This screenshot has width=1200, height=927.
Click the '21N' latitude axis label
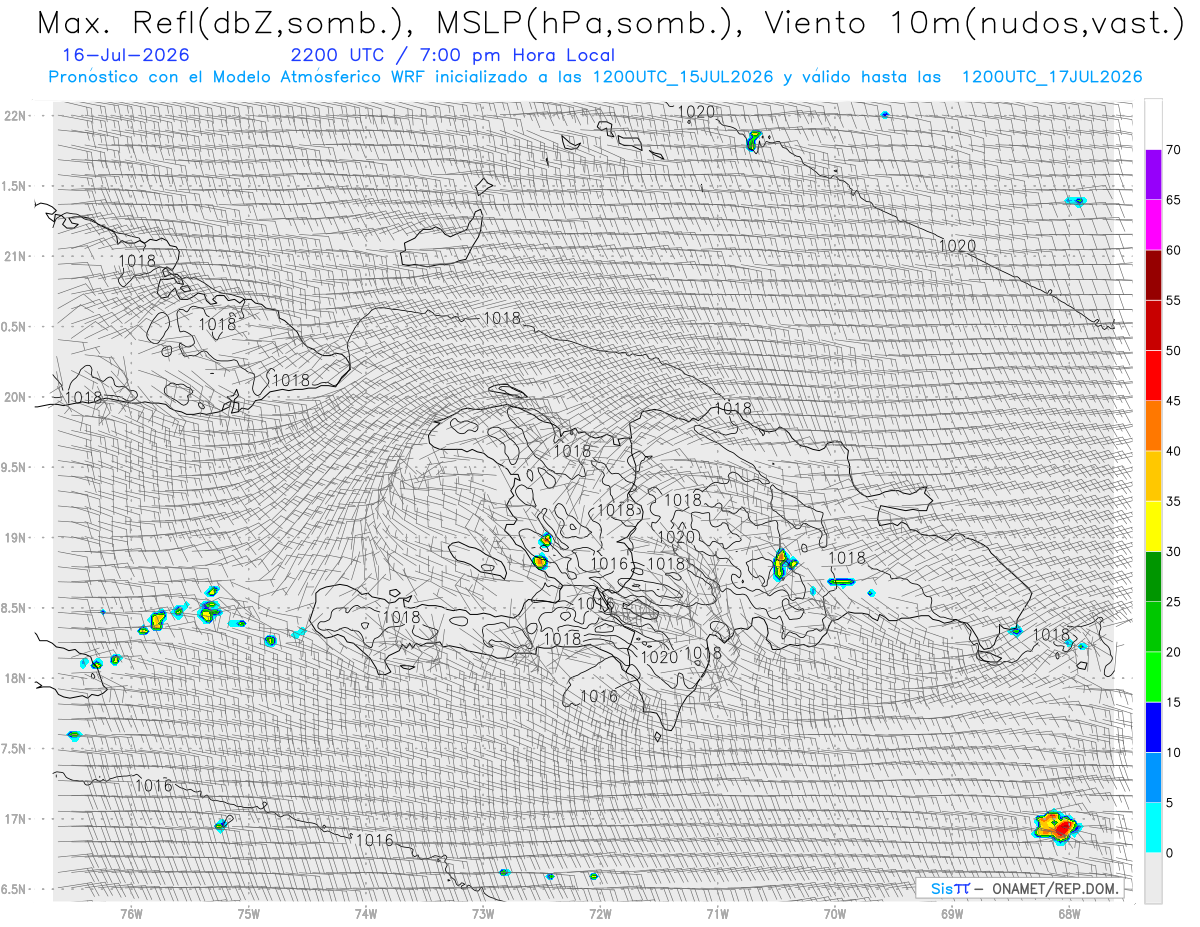[x=17, y=257]
